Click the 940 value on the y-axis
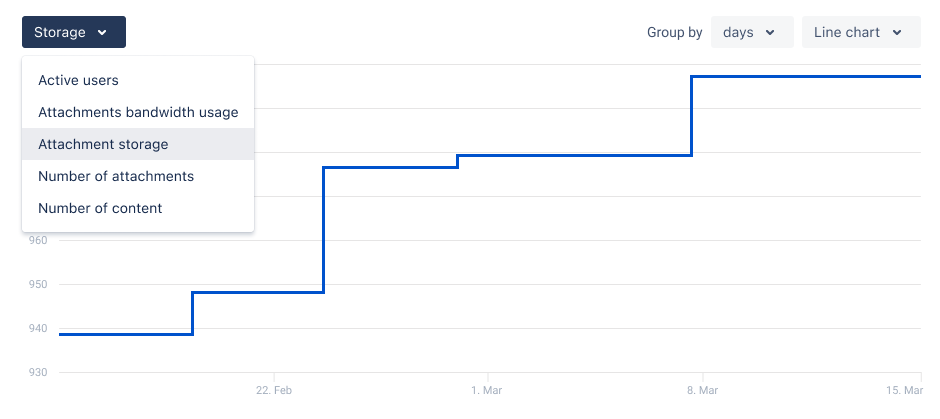Image resolution: width=940 pixels, height=419 pixels. [x=38, y=328]
